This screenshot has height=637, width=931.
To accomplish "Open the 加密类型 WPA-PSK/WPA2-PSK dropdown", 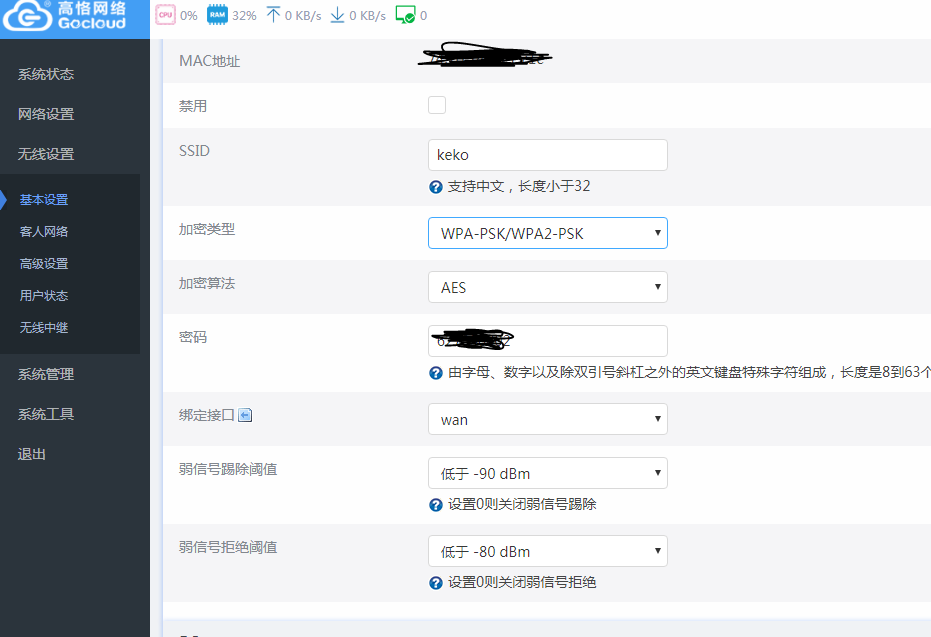I will pyautogui.click(x=547, y=233).
